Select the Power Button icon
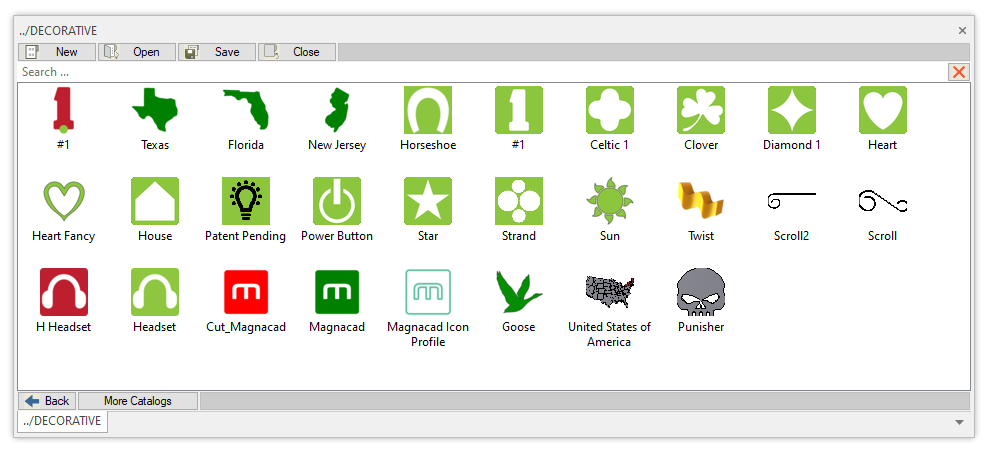The height and width of the screenshot is (451, 990). click(x=337, y=201)
